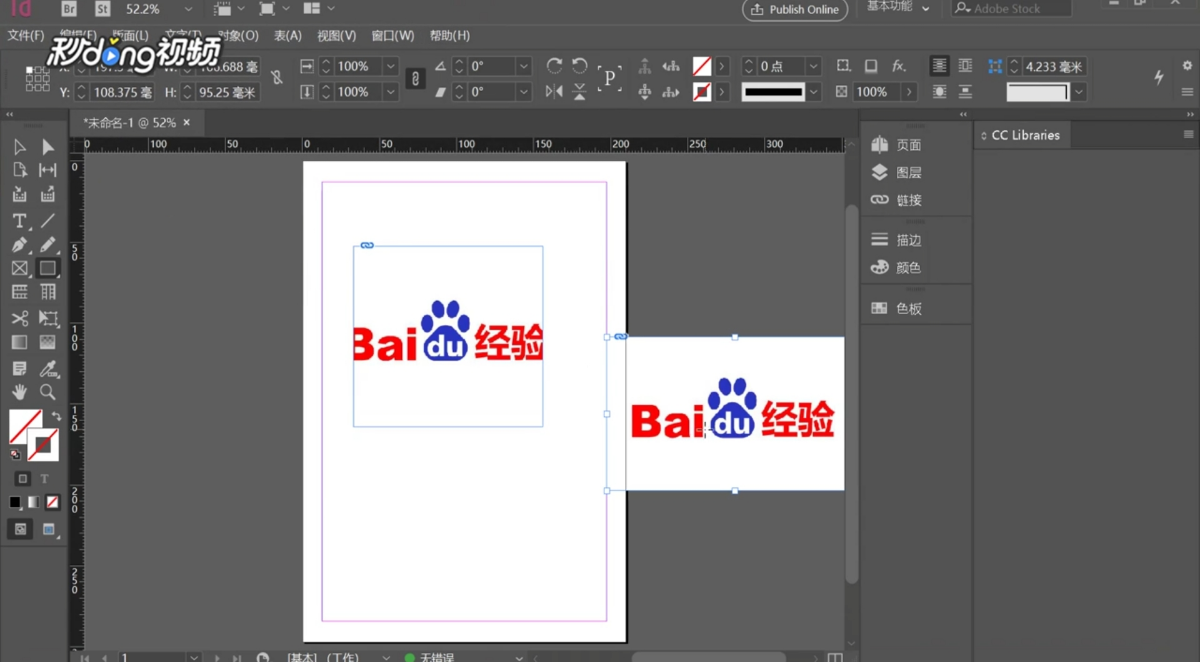Select the Pen tool

(x=20, y=244)
